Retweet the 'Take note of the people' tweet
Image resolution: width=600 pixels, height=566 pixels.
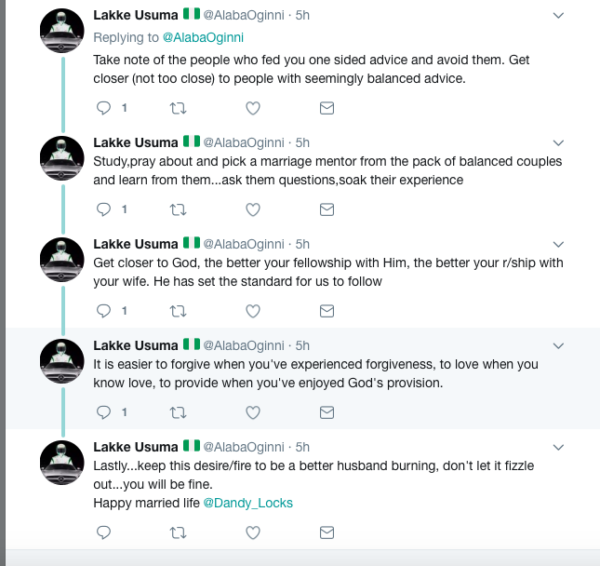pos(178,108)
